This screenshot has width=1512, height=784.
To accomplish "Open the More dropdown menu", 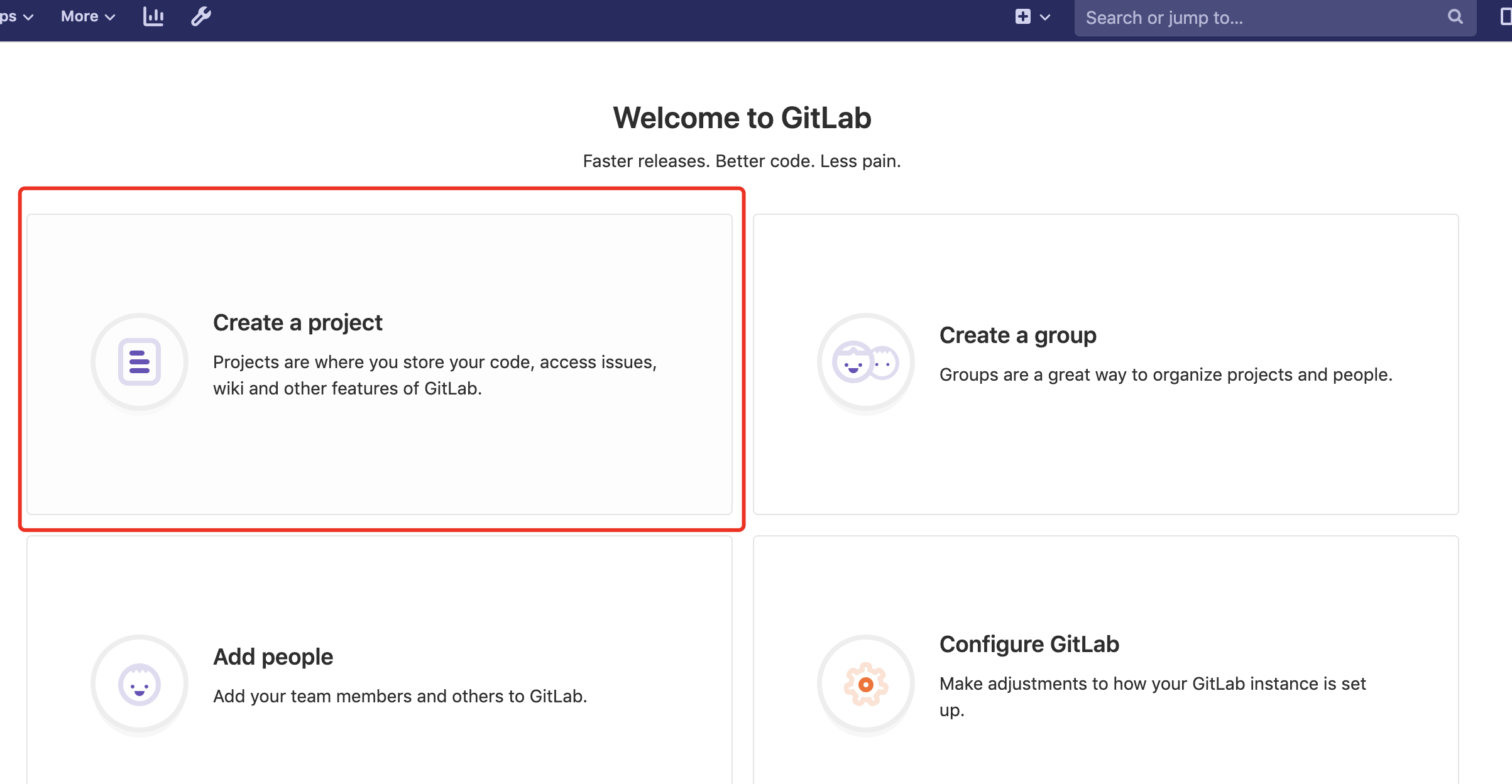I will [x=88, y=17].
